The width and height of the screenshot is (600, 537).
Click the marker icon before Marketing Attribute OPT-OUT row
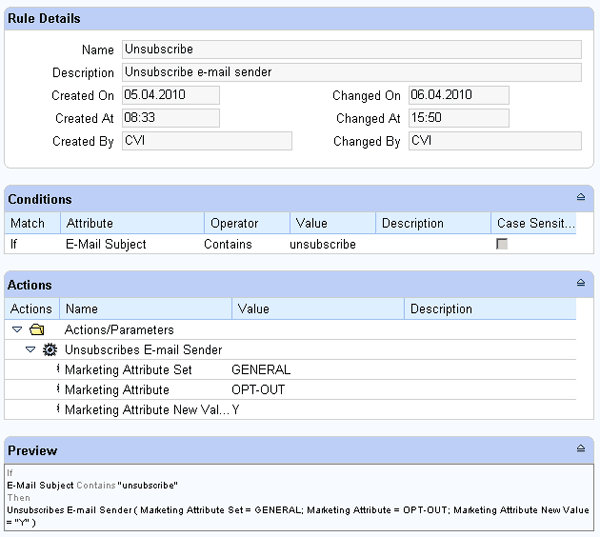[x=58, y=390]
